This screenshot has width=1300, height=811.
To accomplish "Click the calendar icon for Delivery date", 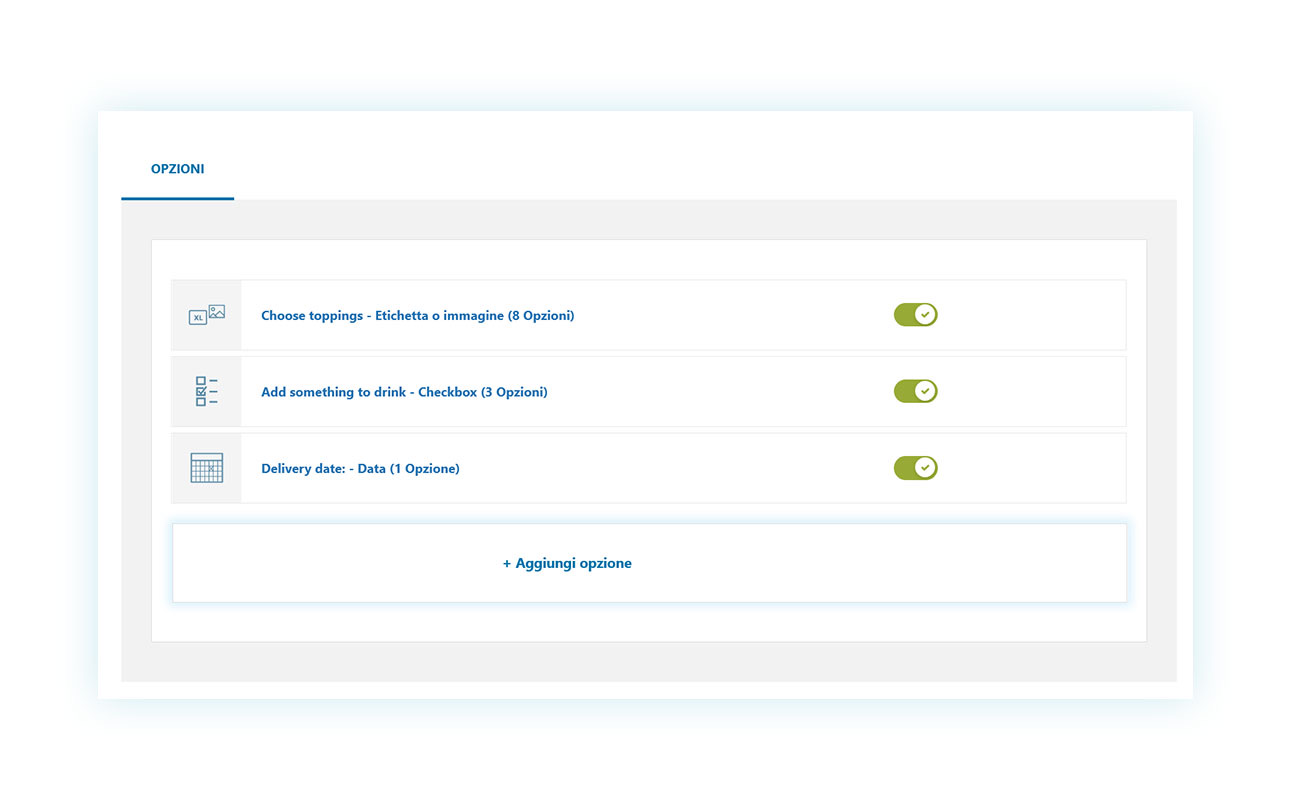I will click(x=206, y=468).
